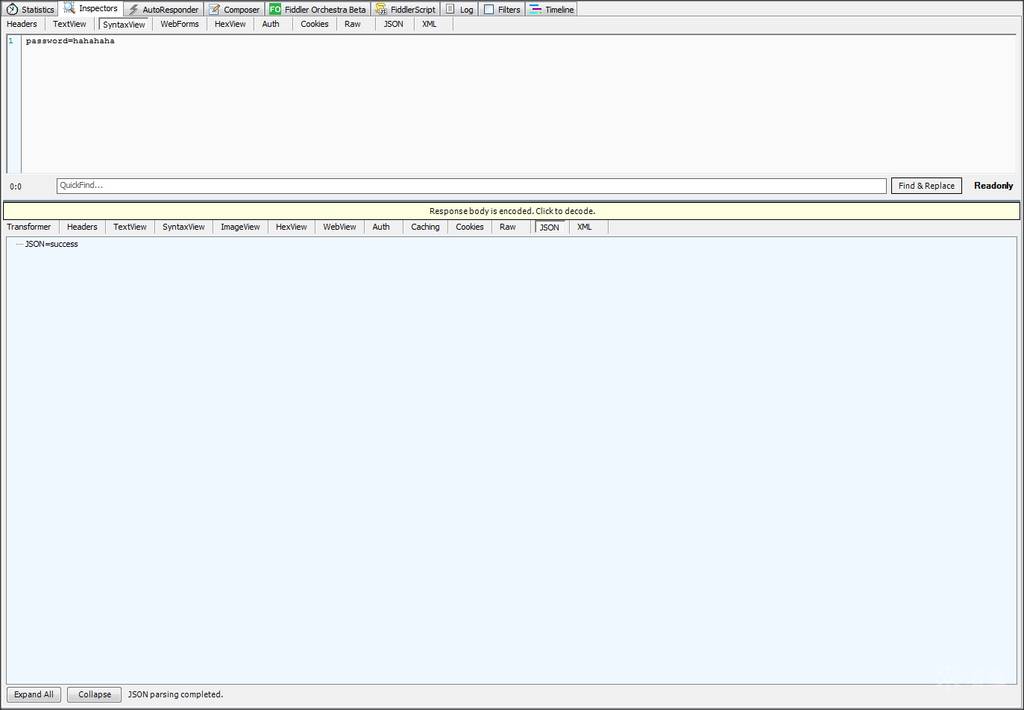
Task: Click the JSON parsing completed status text
Action: click(x=176, y=694)
